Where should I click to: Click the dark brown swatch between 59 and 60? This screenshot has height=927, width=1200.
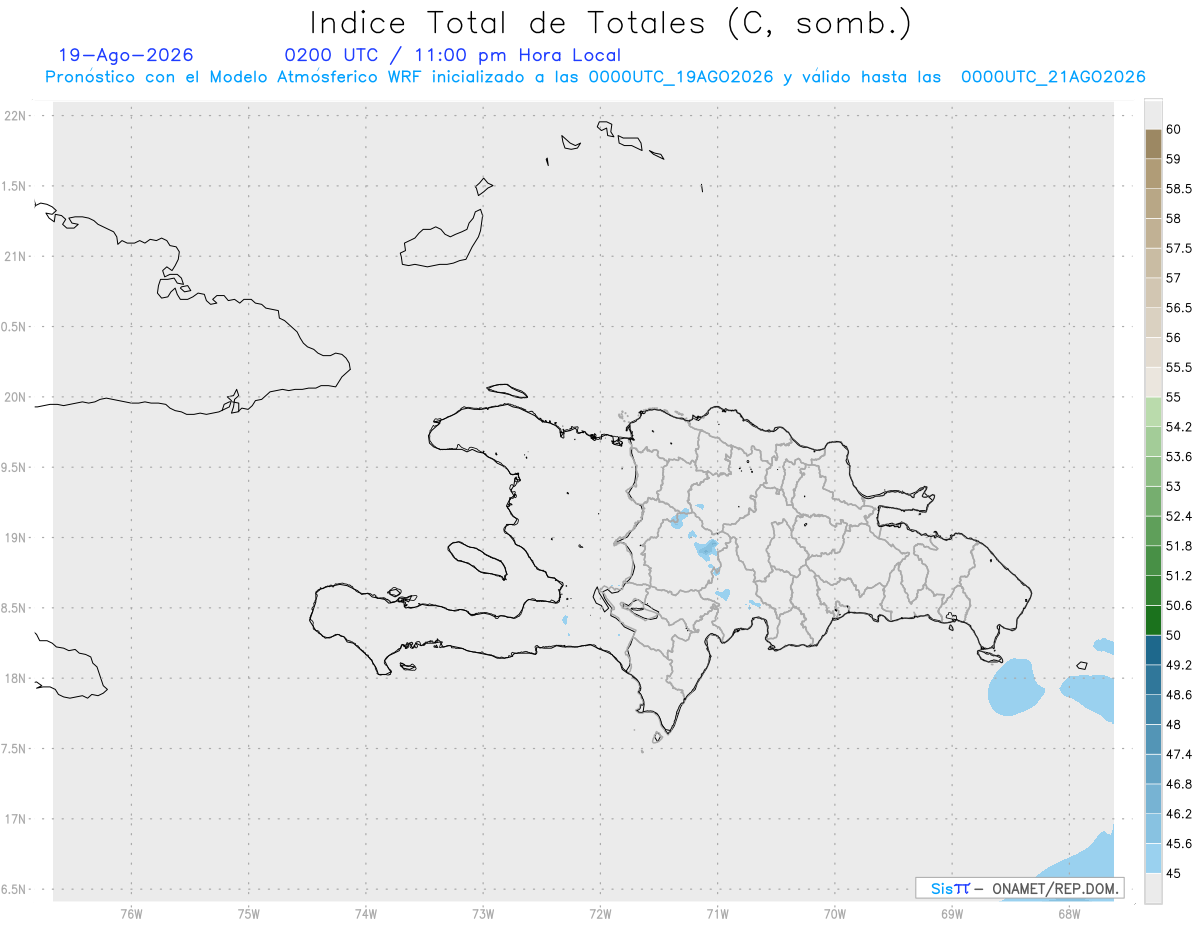(x=1152, y=144)
